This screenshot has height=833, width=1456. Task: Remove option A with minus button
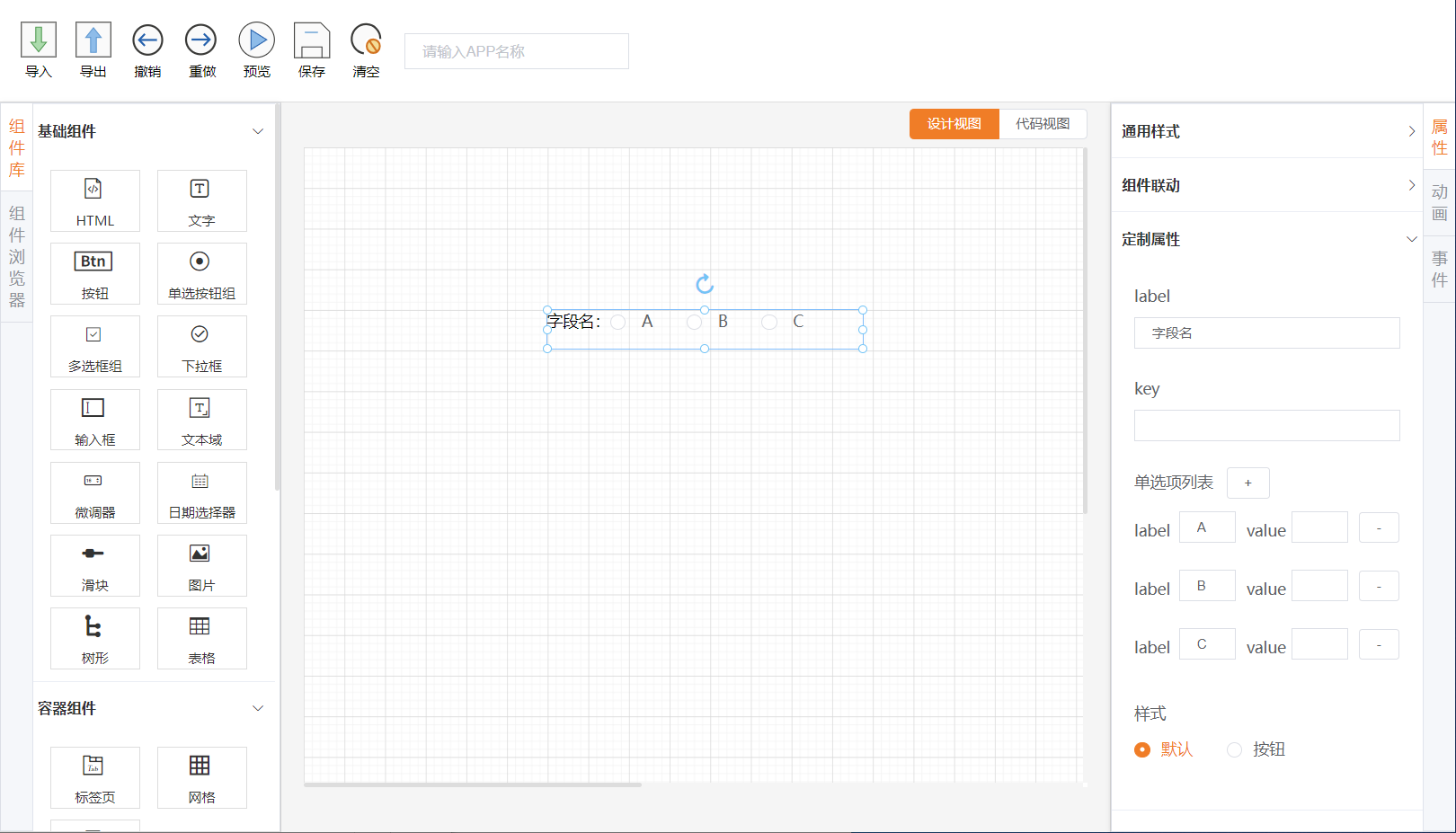[1379, 527]
